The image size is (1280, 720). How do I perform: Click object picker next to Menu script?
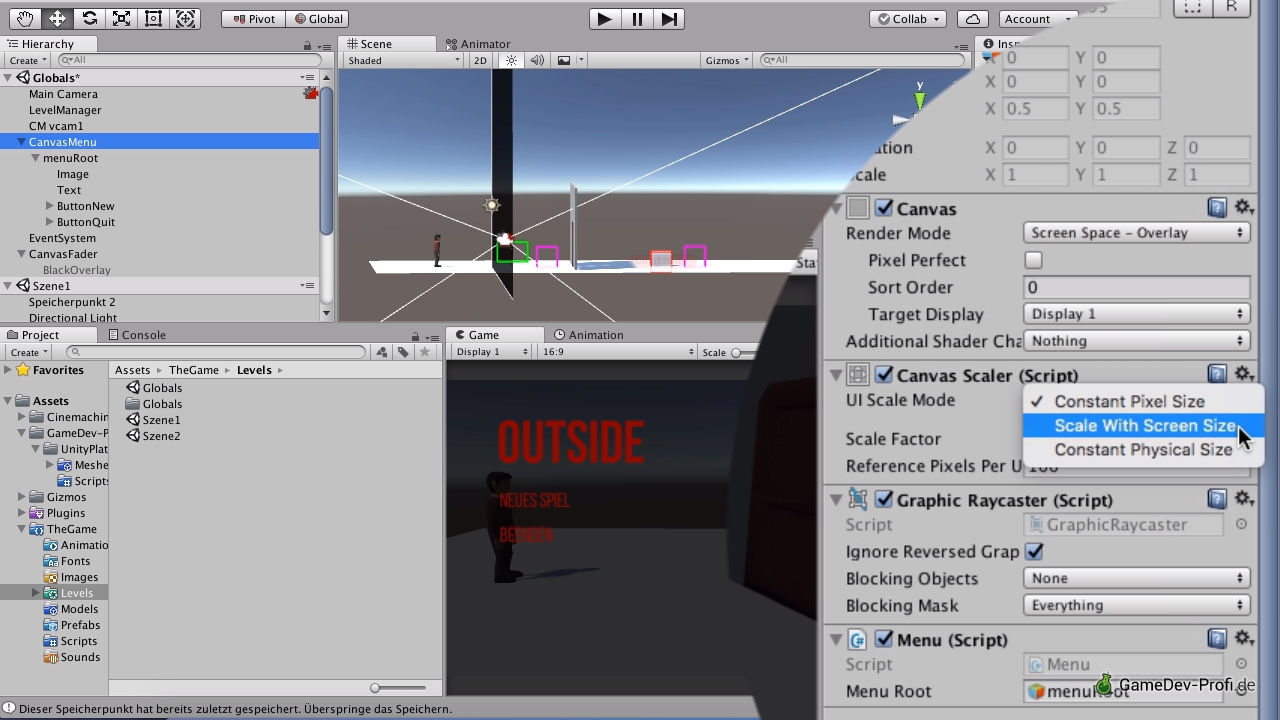coord(1241,664)
